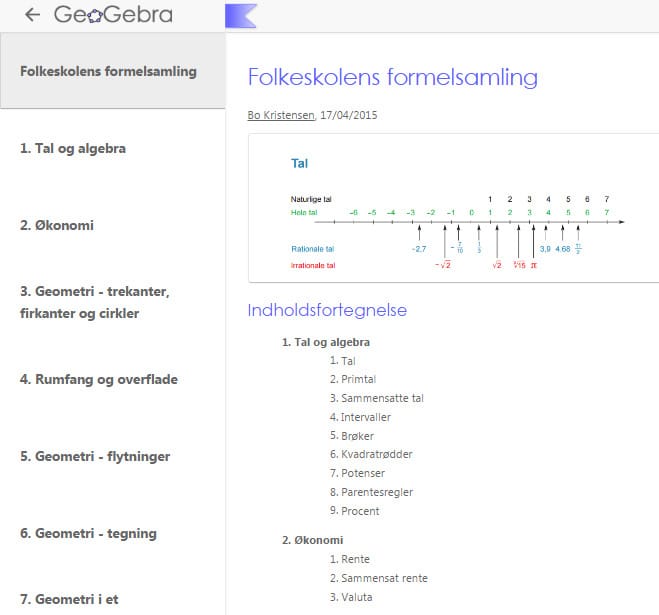659x615 pixels.
Task: Select Potenser in the contents list
Action: coord(358,473)
